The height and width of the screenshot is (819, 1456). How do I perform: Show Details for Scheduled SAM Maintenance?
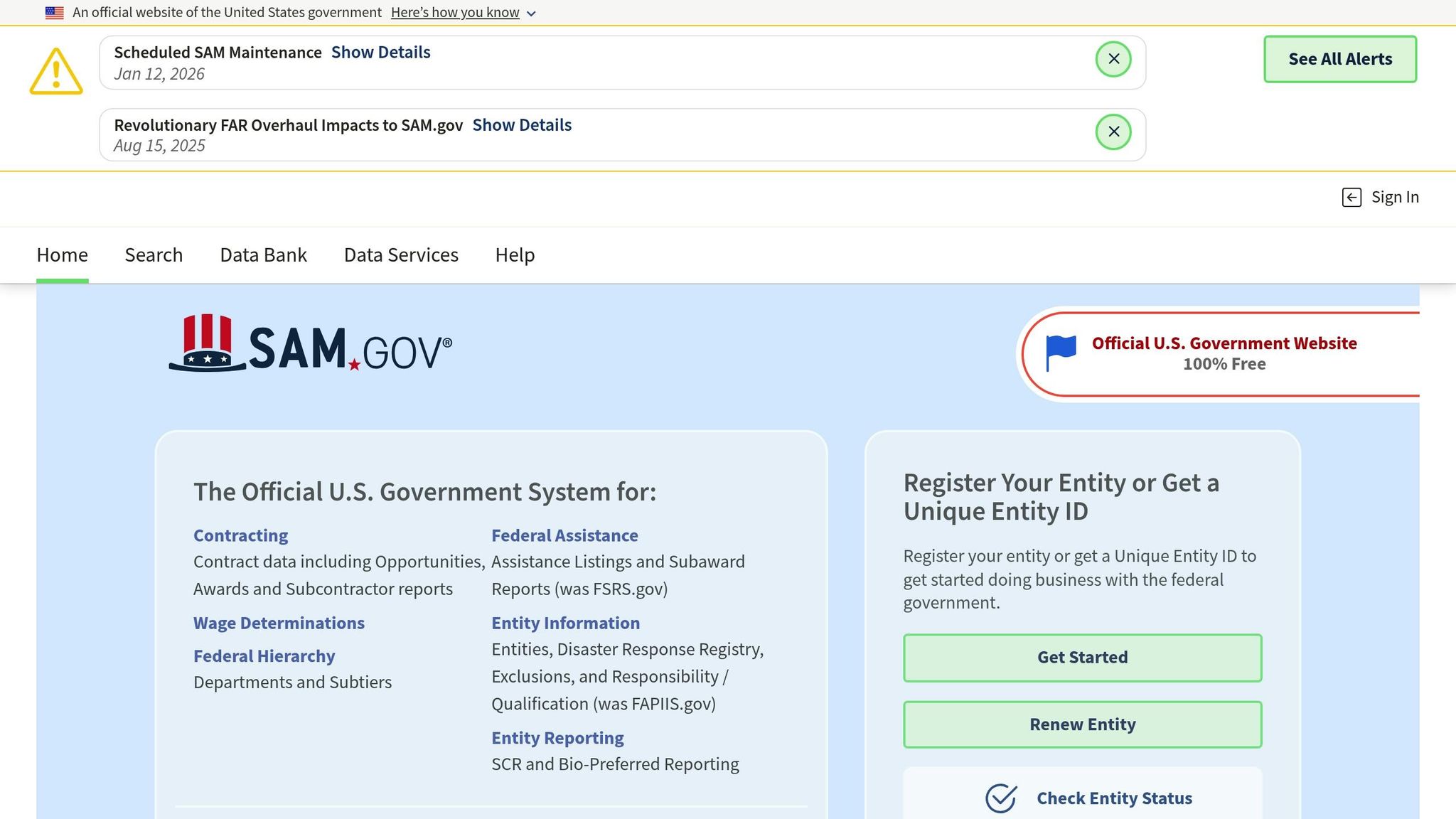(380, 51)
